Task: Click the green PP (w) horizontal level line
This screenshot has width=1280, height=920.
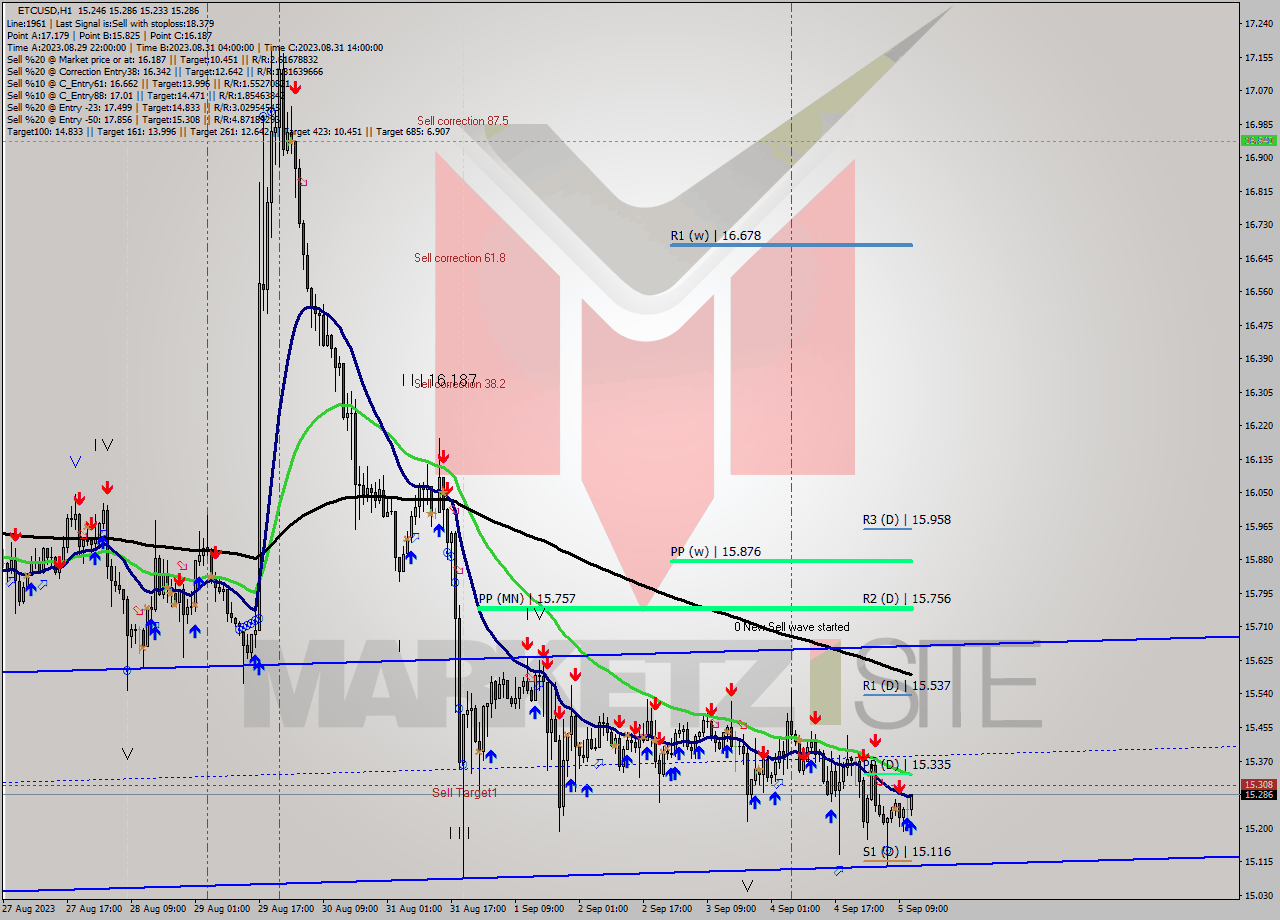Action: (791, 561)
